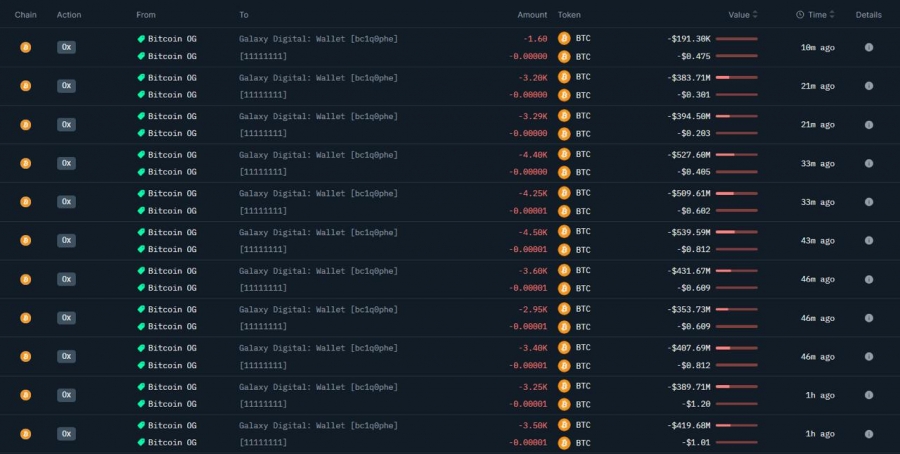Open Bitcoin OG sender link on -4.50K row
This screenshot has width=900, height=454.
tap(172, 232)
